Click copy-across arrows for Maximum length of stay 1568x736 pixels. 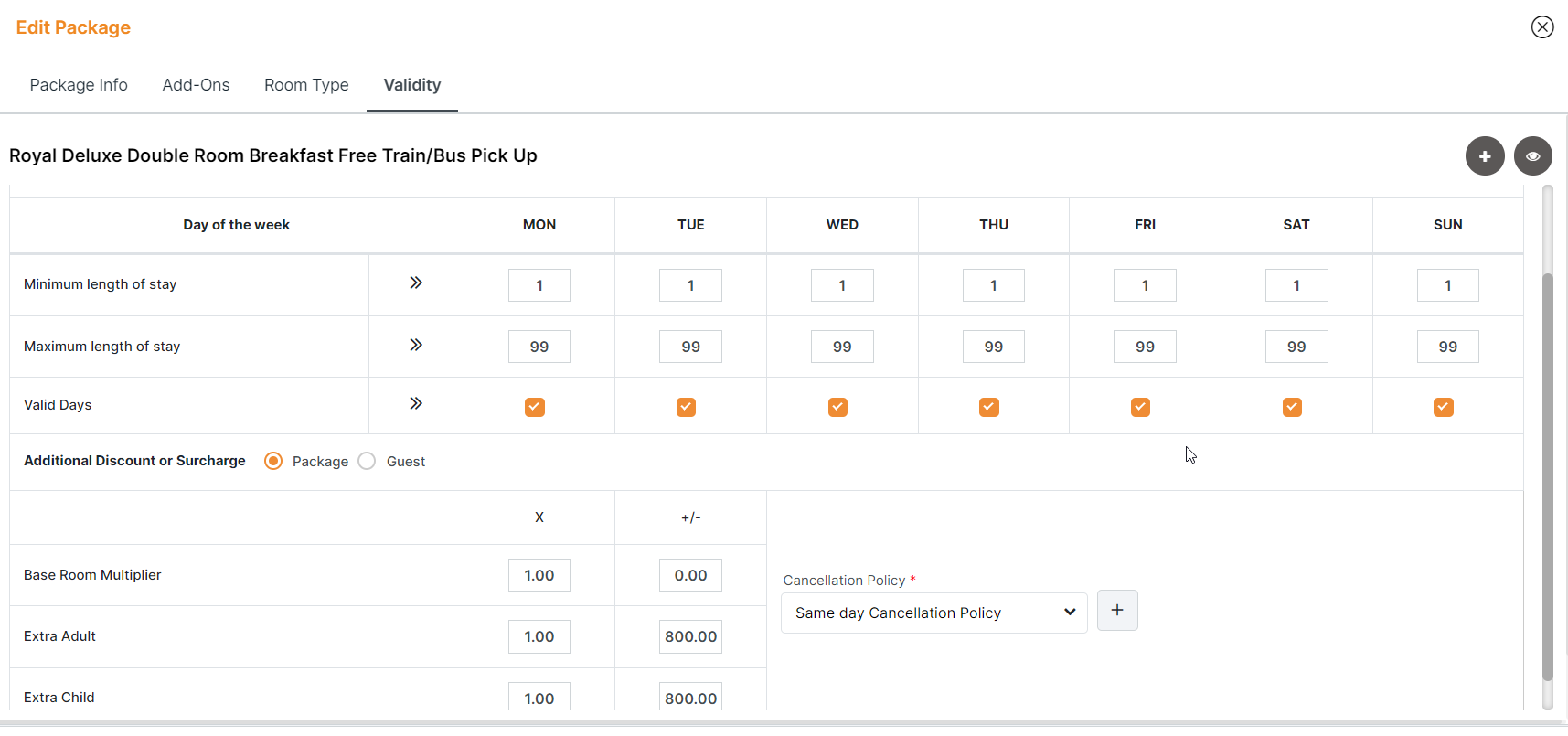pos(416,346)
